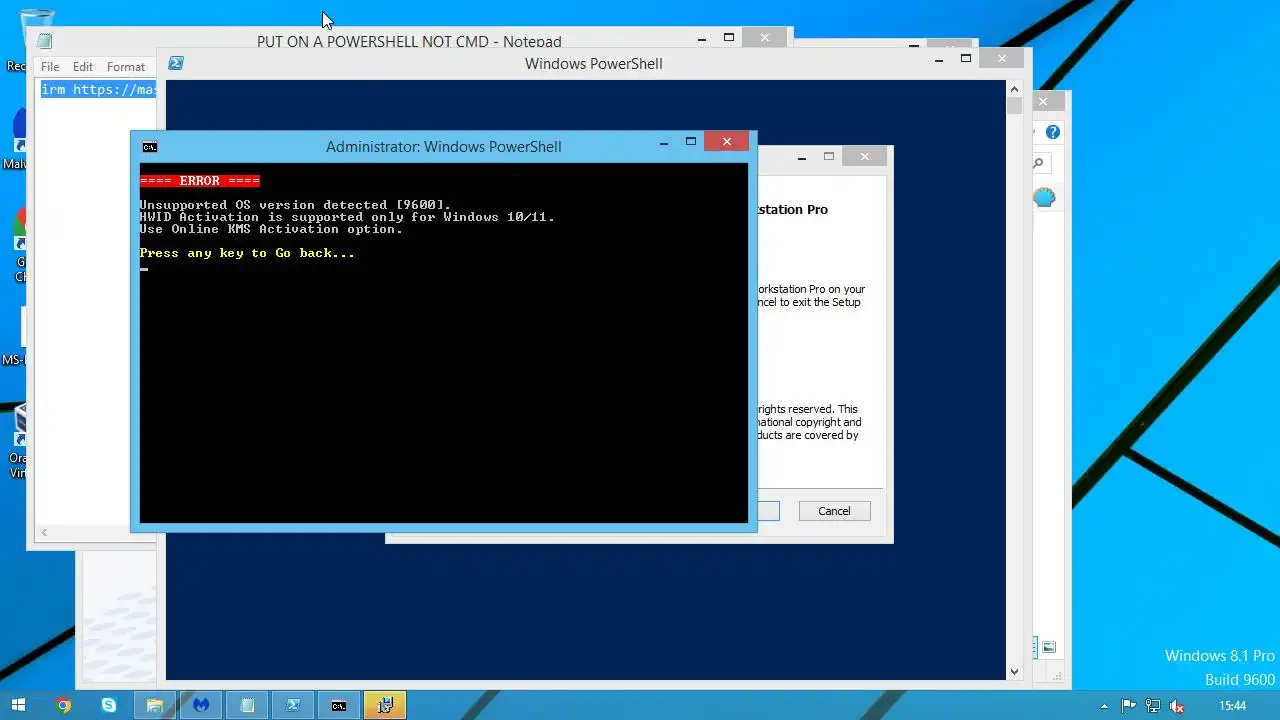Click the selected 'irm https' text in Notepad
Screen dimensions: 1280x720
pyautogui.click(x=98, y=89)
